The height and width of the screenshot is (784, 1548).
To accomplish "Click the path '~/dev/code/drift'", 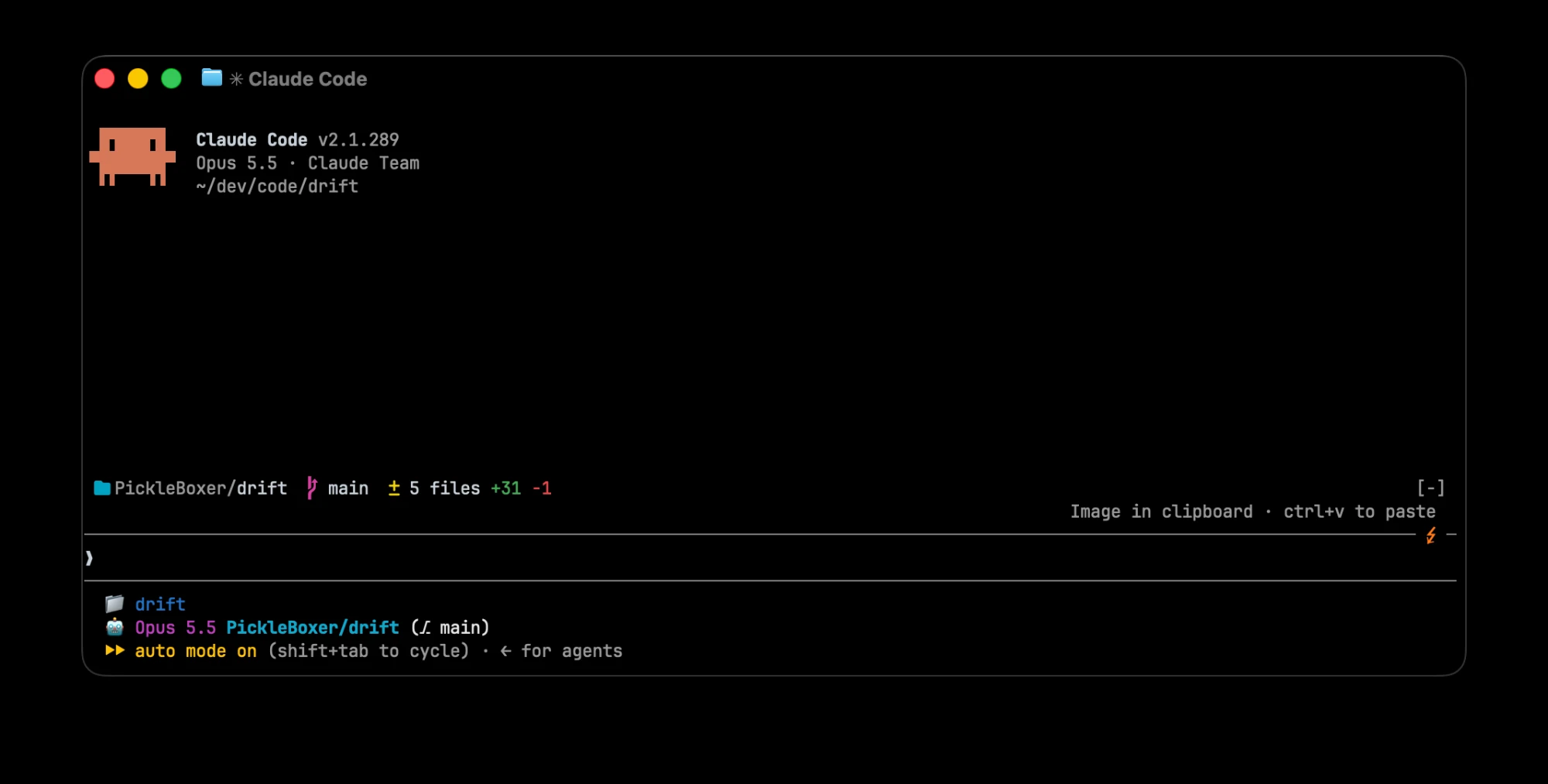I will 277,187.
